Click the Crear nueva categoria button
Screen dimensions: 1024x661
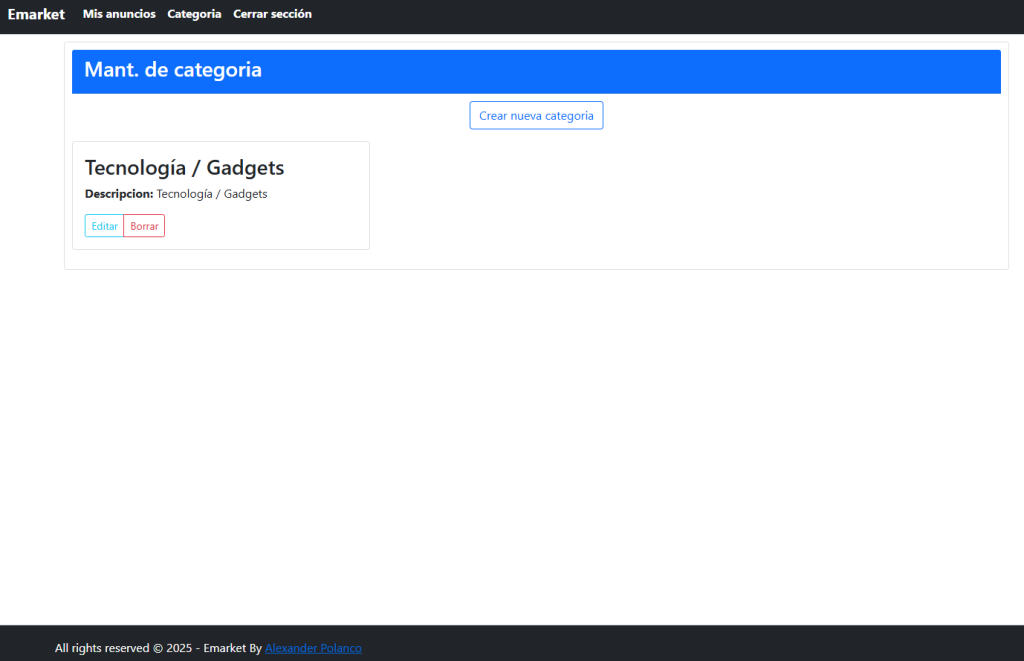[536, 116]
